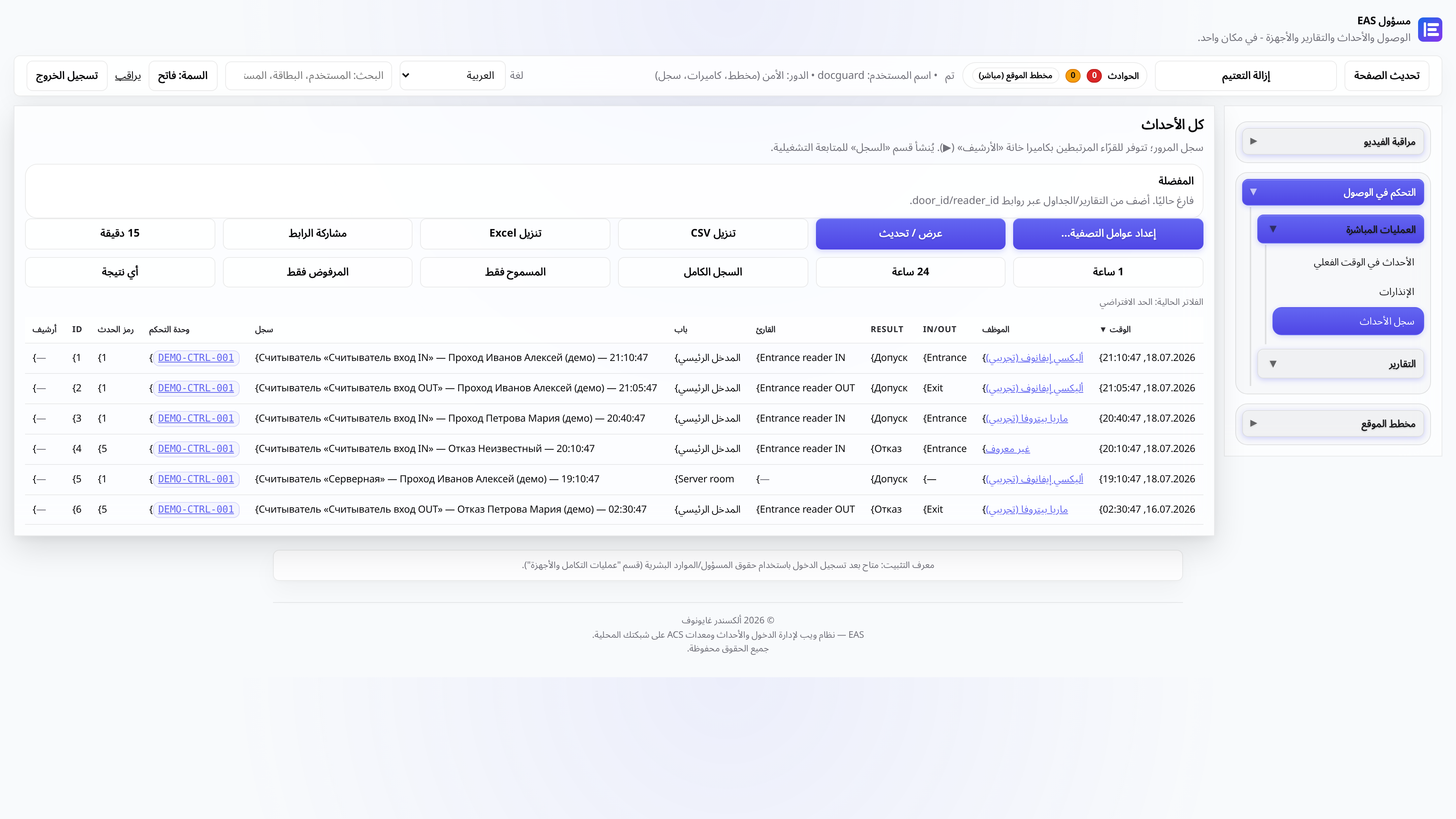Click the القارئ column header
Viewport: 1456px width, 819px height.
pos(765,329)
